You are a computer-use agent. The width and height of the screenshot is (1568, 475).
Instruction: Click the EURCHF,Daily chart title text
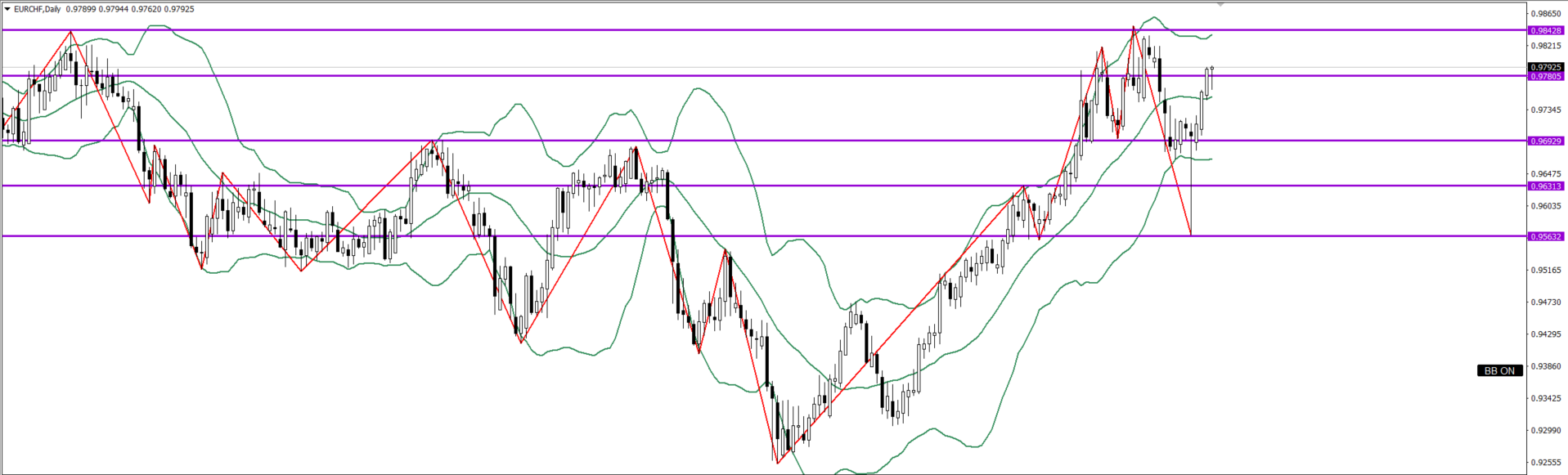tap(38, 9)
